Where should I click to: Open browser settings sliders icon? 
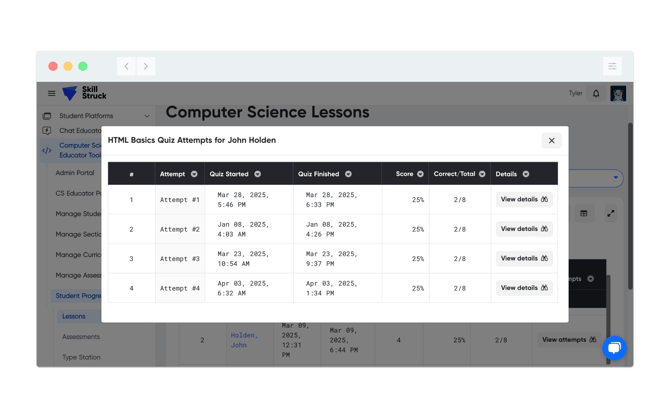(612, 66)
